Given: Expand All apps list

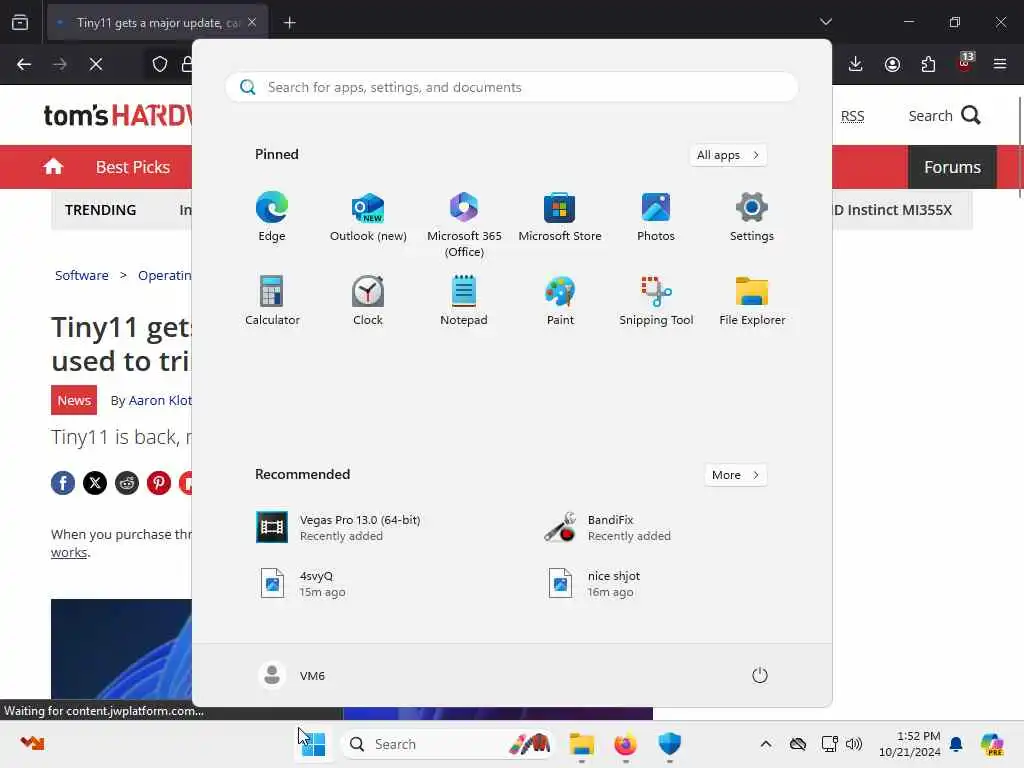Looking at the screenshot, I should pos(728,155).
